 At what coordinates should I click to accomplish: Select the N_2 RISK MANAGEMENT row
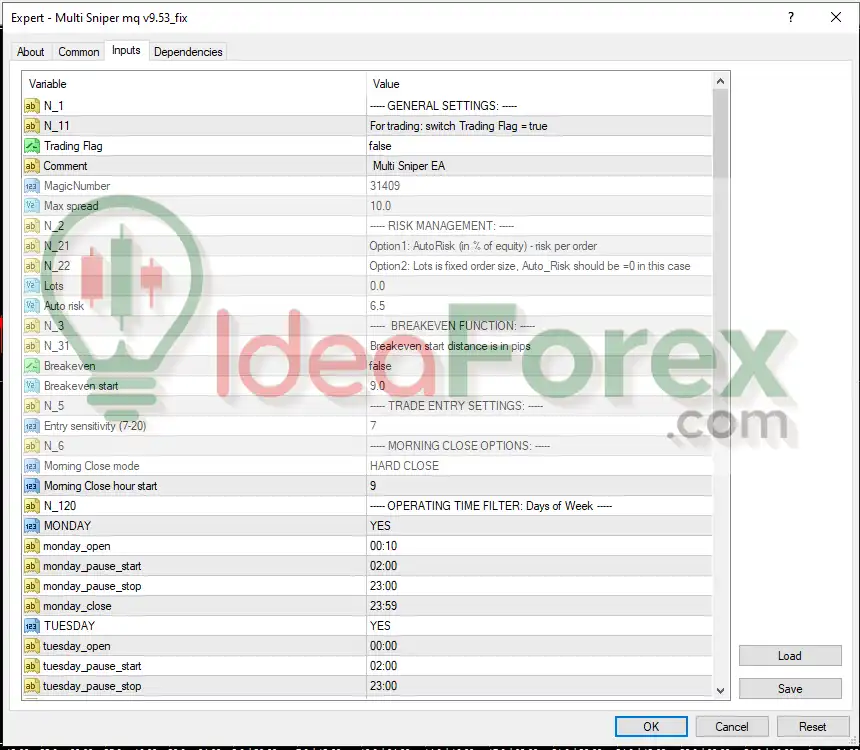(x=367, y=226)
